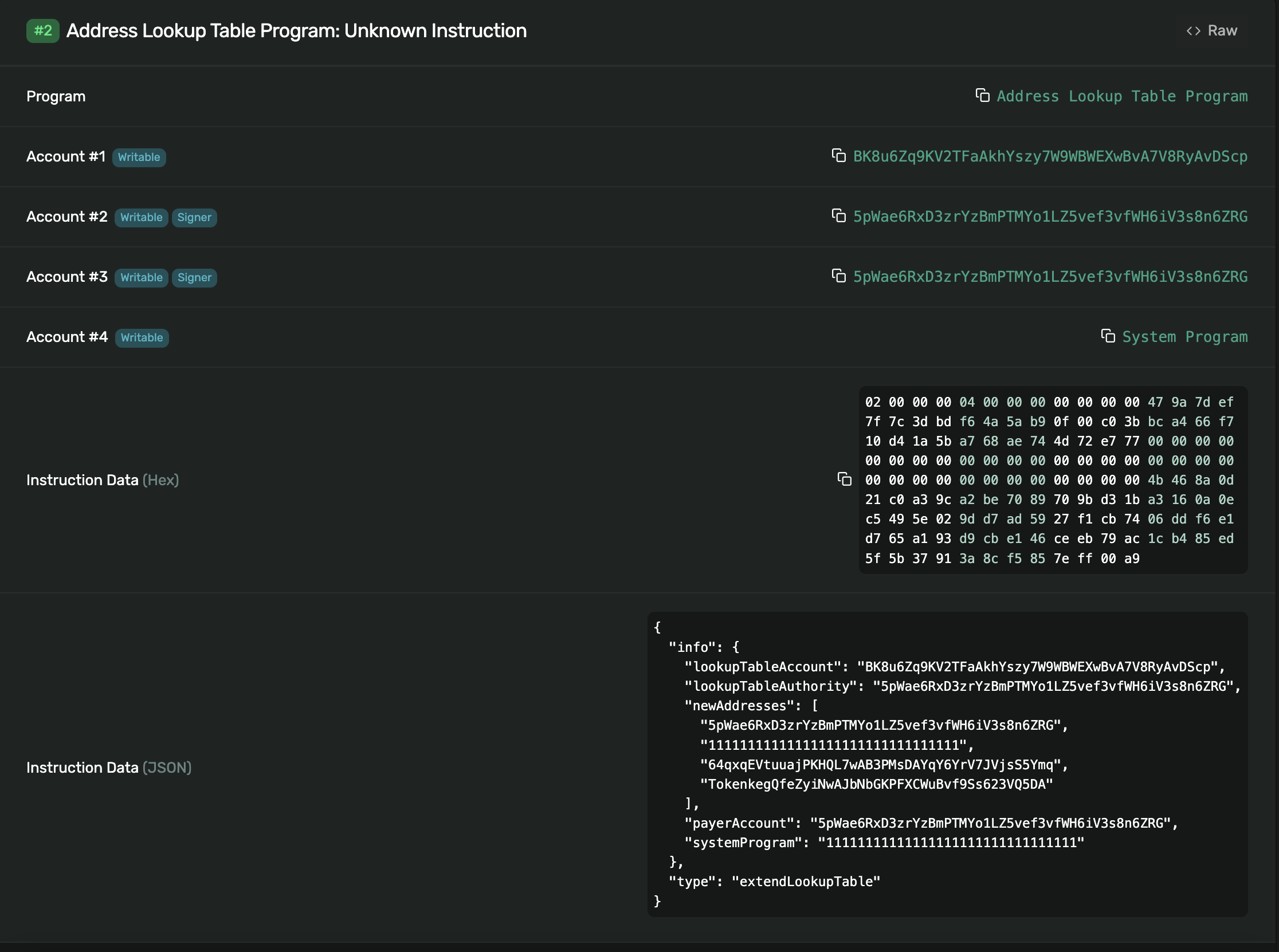Click Account #2 Signer badge
Screen dimensions: 1279x952
tap(194, 217)
